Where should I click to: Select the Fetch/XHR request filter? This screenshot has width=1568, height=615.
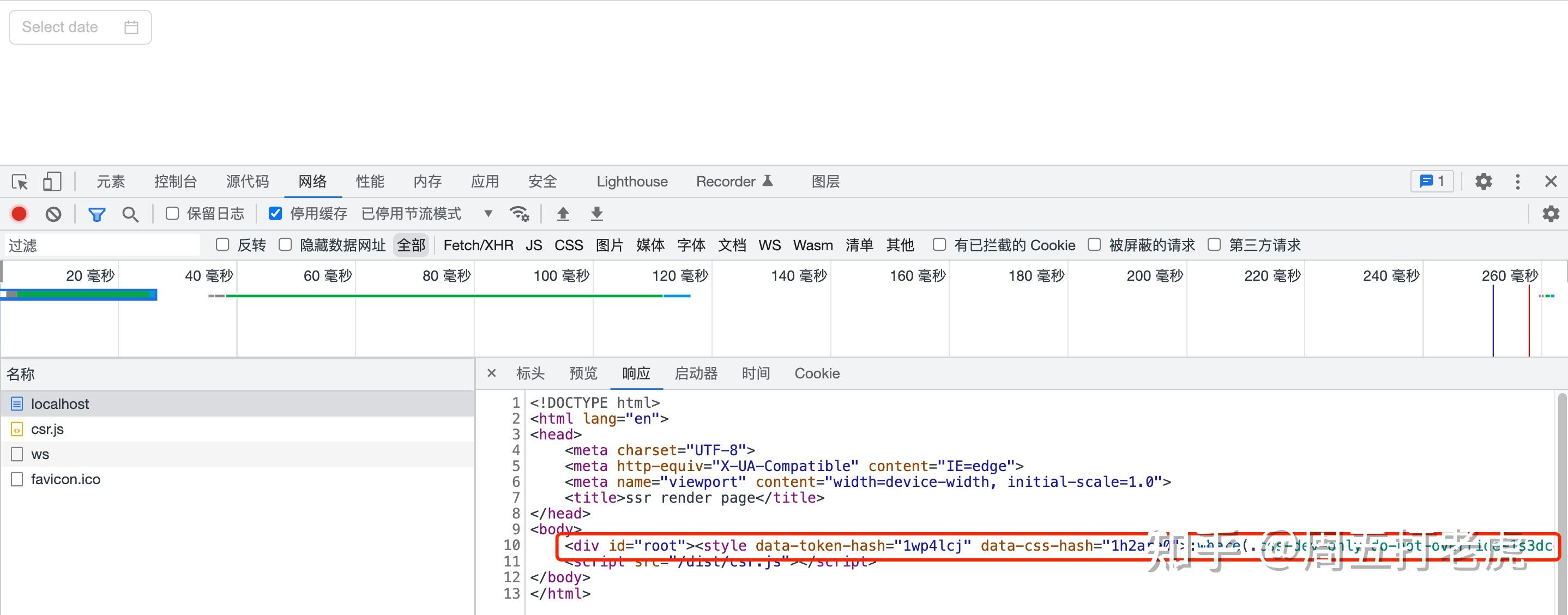pyautogui.click(x=478, y=245)
